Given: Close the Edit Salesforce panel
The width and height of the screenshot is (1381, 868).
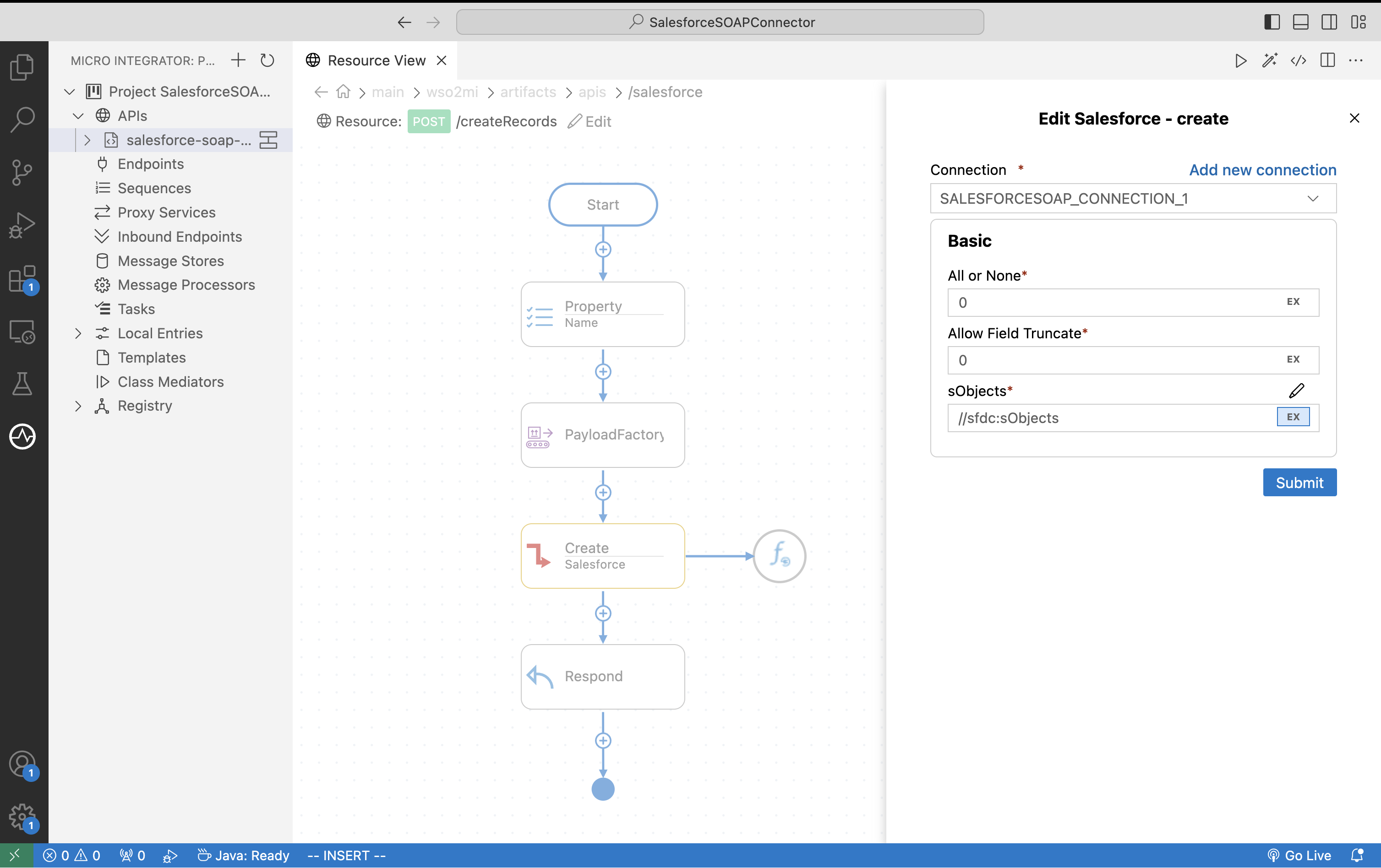Looking at the screenshot, I should tap(1354, 118).
